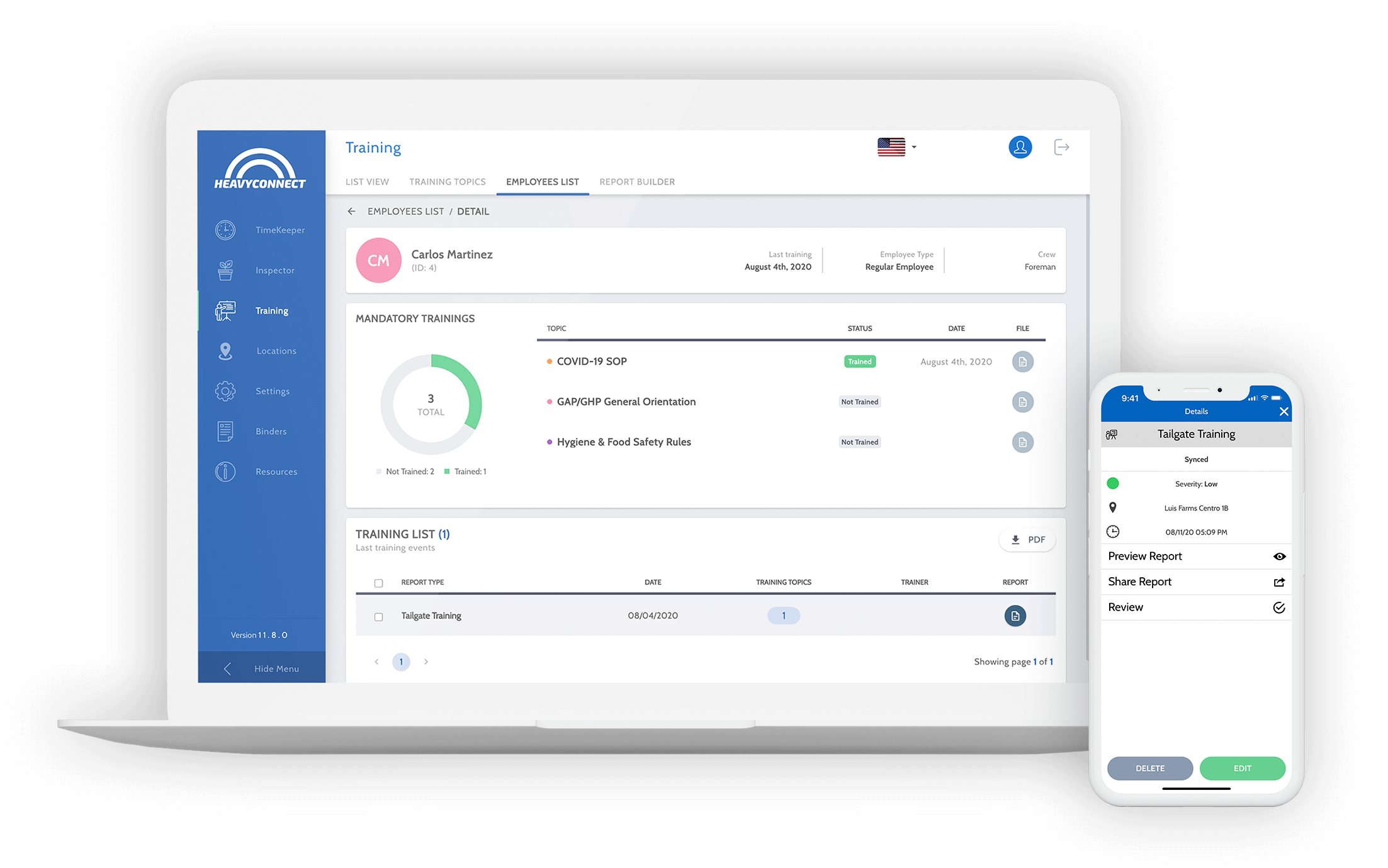Open Locations via the map pin icon
1388x868 pixels.
point(225,351)
